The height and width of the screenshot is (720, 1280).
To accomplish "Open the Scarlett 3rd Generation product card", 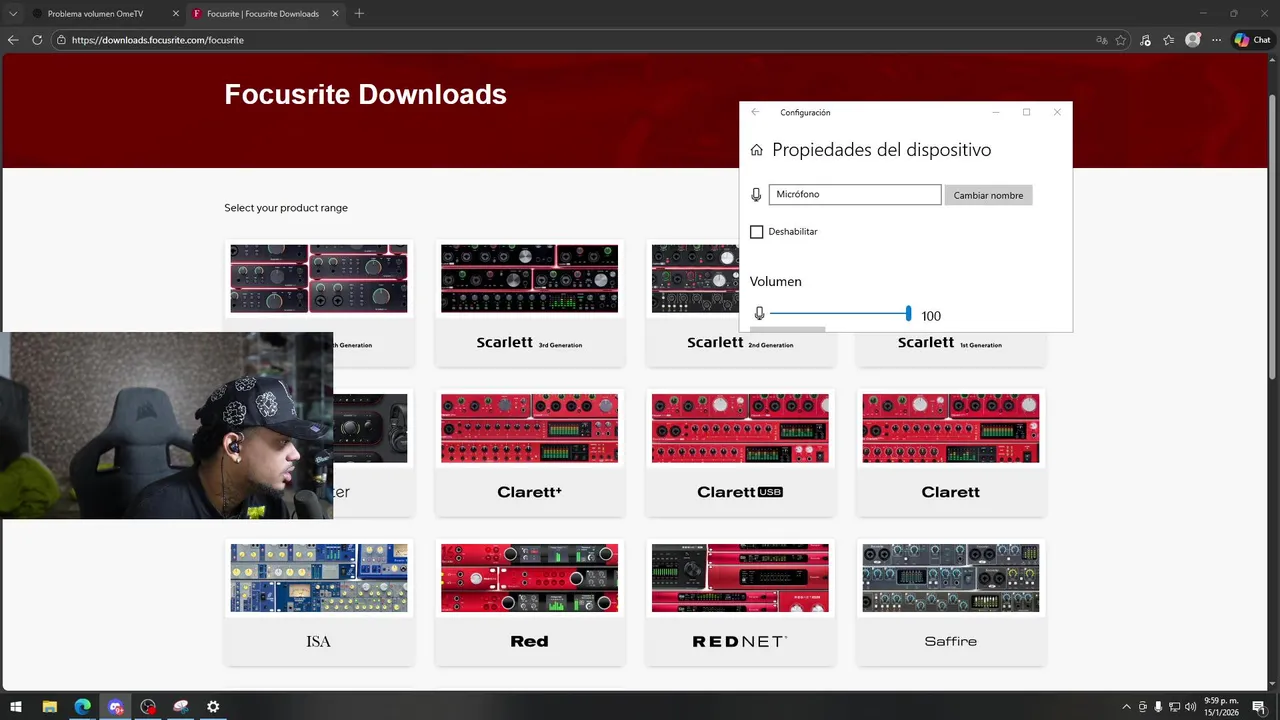I will click(x=530, y=302).
